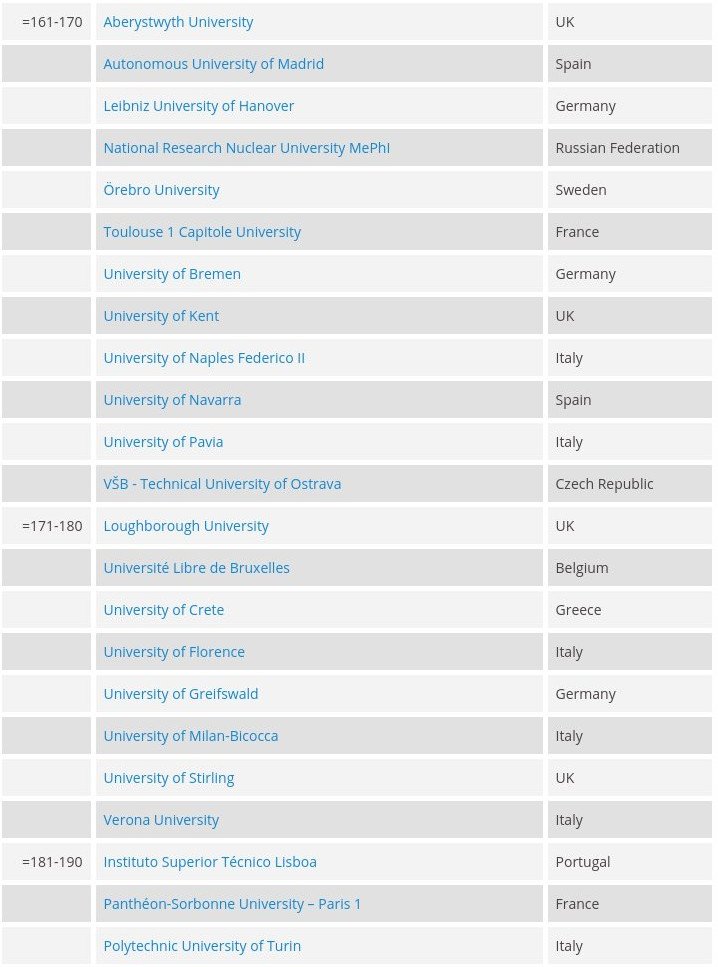Visit the Loughborough University link
The image size is (718, 967).
[x=186, y=526]
